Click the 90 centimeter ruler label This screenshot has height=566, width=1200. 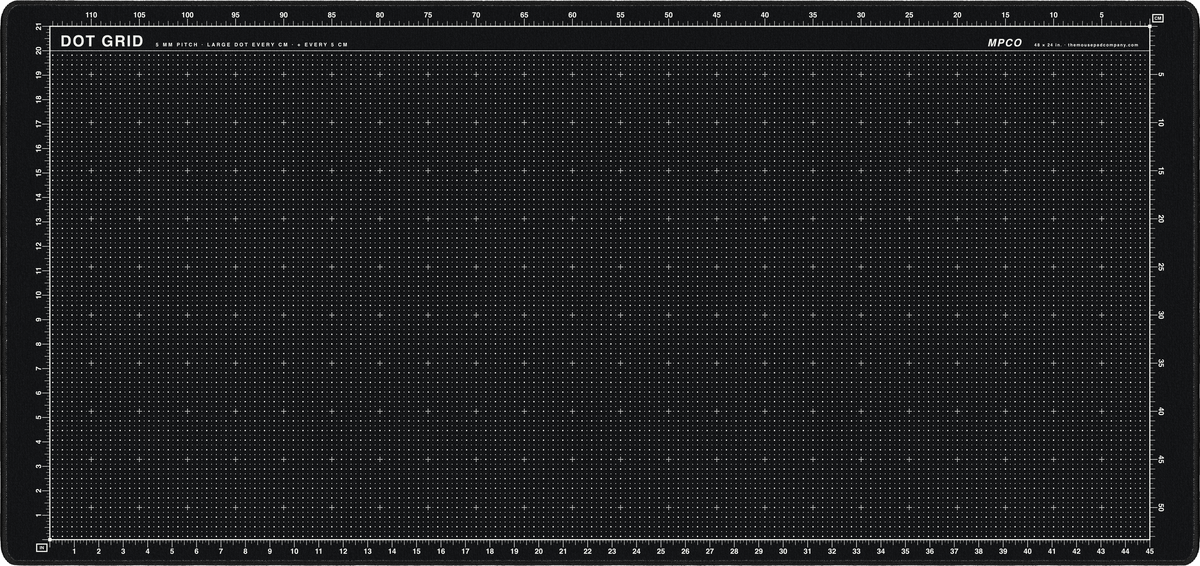(284, 15)
